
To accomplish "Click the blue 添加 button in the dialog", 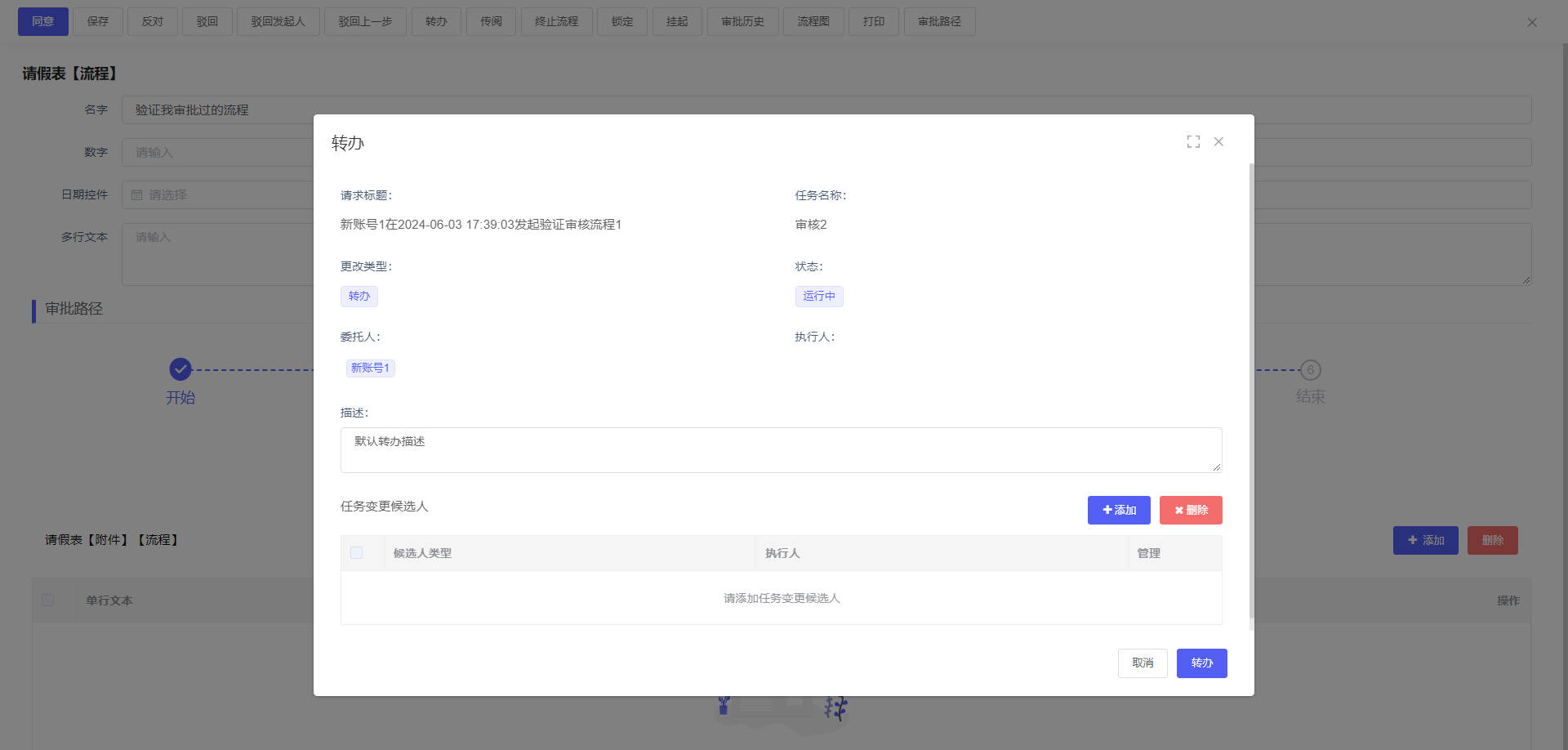I will pos(1118,510).
